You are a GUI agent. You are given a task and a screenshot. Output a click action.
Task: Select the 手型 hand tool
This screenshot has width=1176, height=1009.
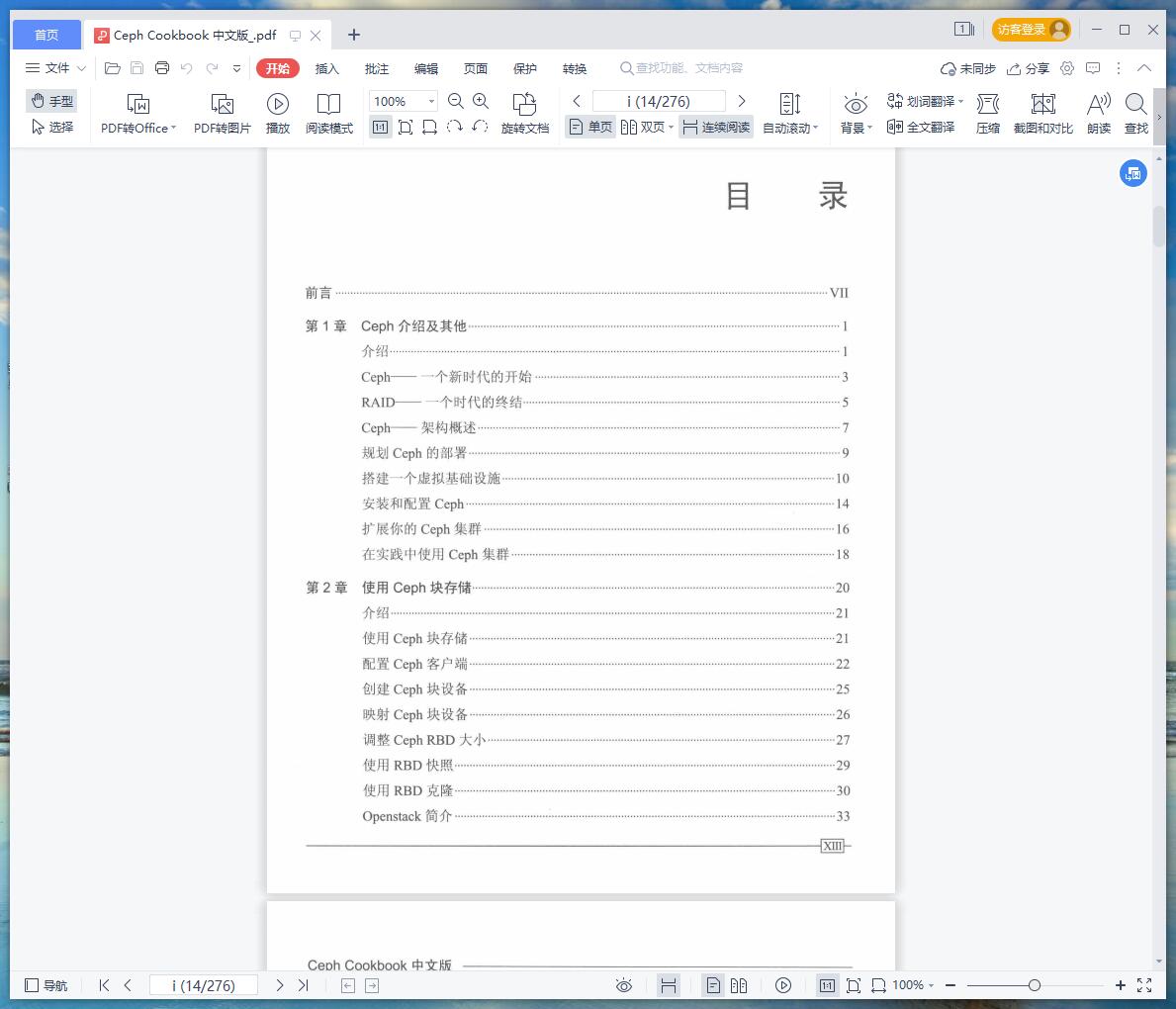click(x=51, y=101)
